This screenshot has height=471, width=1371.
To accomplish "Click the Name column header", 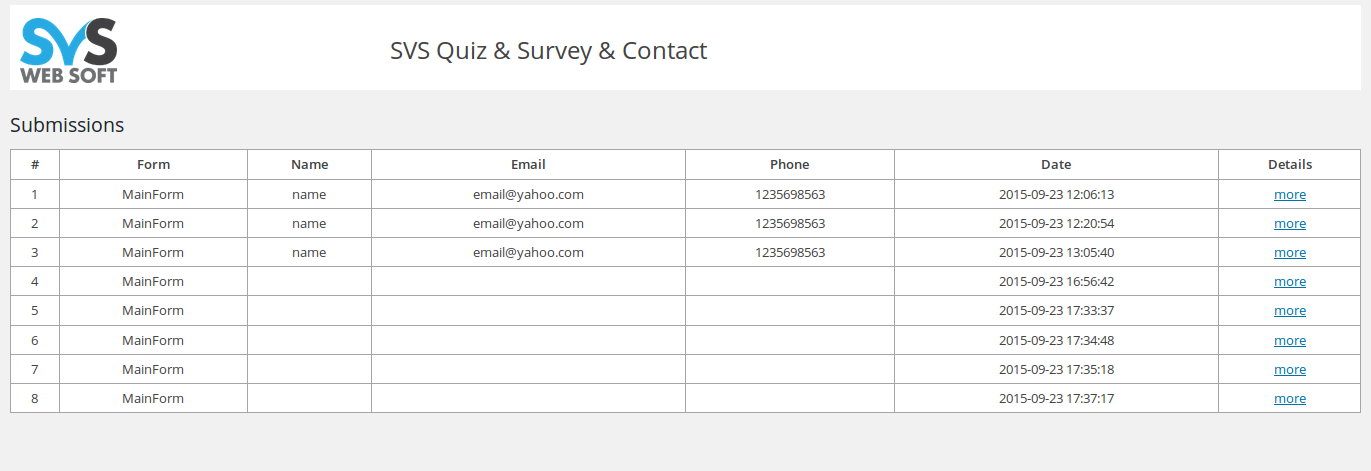I will click(x=309, y=165).
